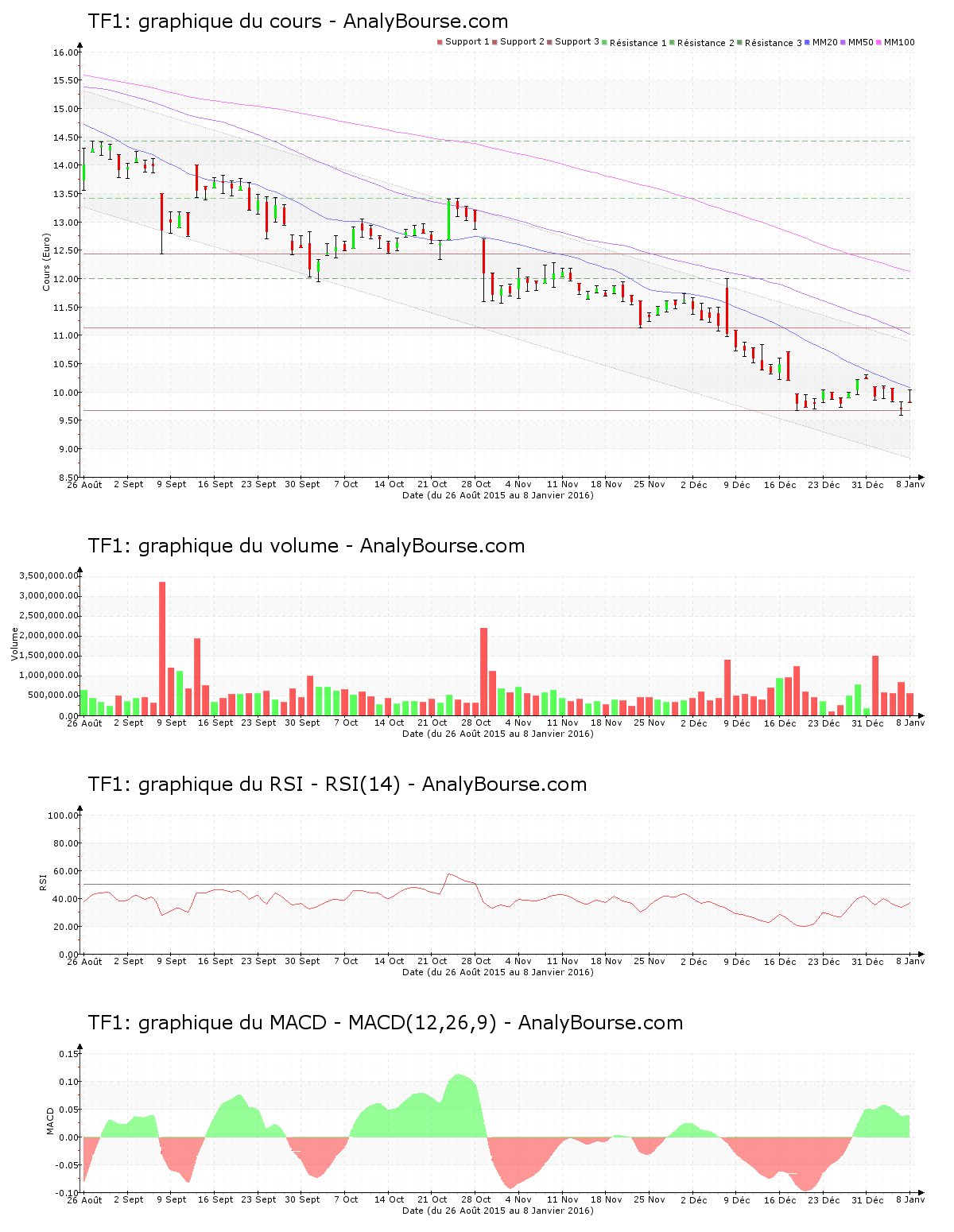The height and width of the screenshot is (1232, 954).
Task: Click the Support 1 legend color square
Action: pyautogui.click(x=440, y=42)
